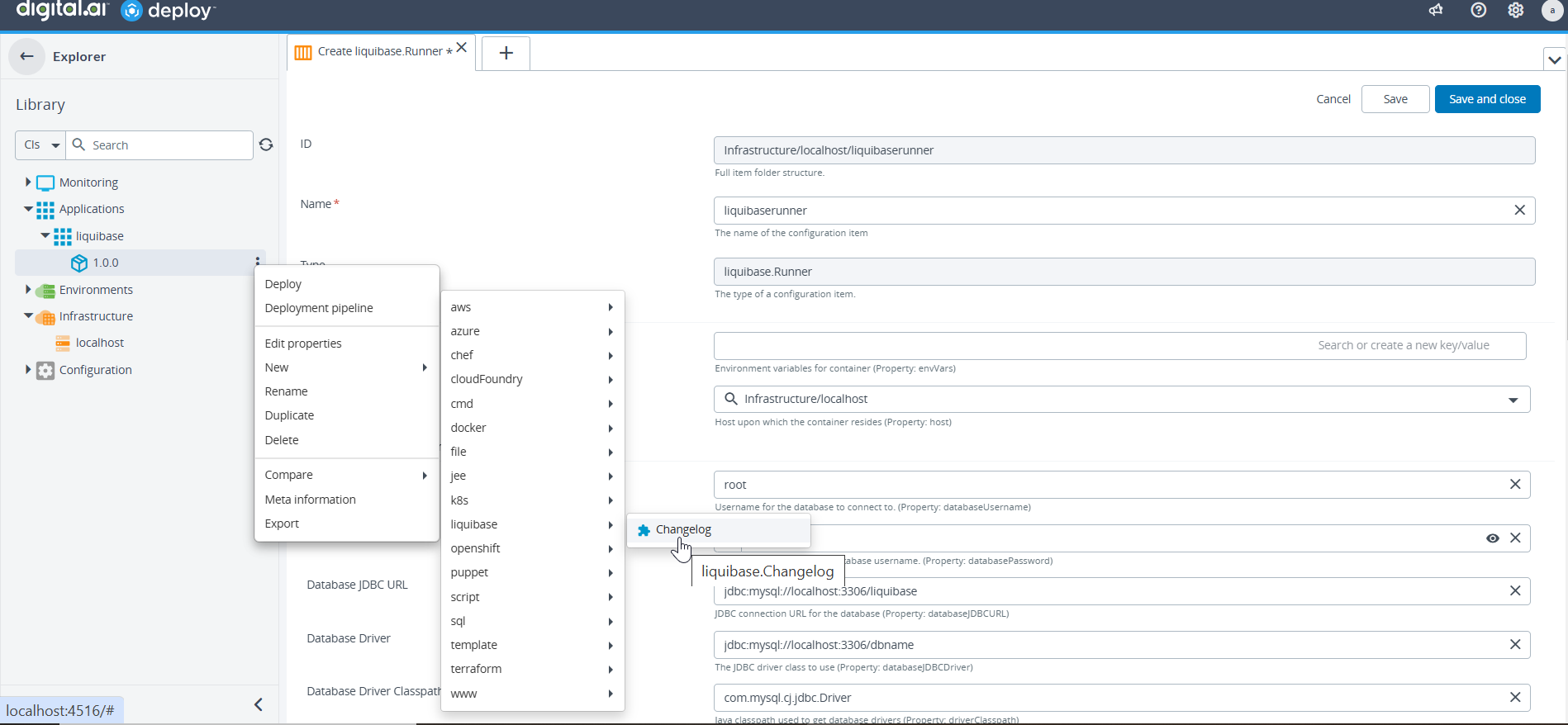Screen dimensions: 1568x725
Task: Open the host Infrastructure/localhost dropdown
Action: point(1513,400)
